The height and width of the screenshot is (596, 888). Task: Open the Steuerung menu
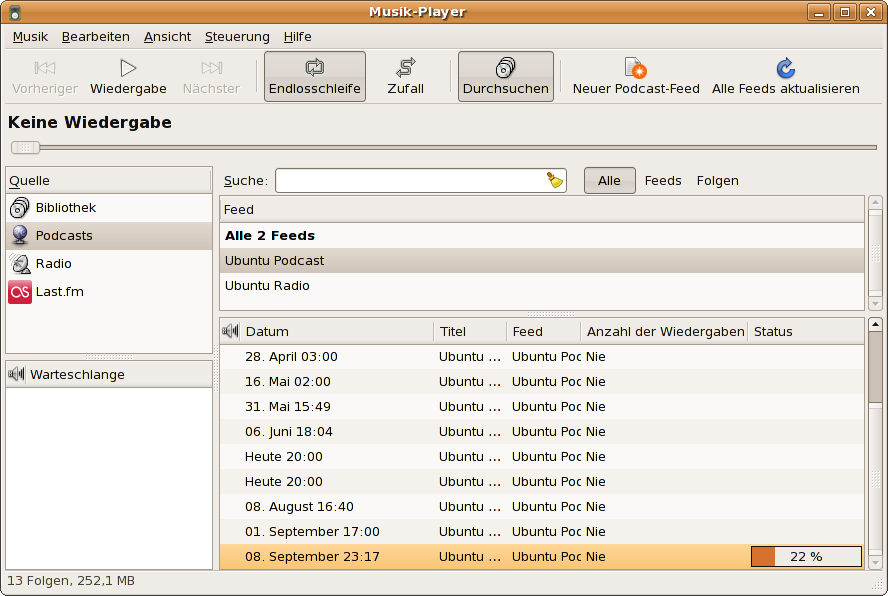(237, 36)
